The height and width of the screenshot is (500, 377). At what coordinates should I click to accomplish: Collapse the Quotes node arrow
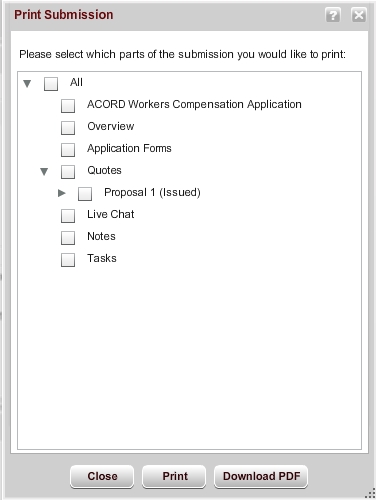[x=44, y=172]
